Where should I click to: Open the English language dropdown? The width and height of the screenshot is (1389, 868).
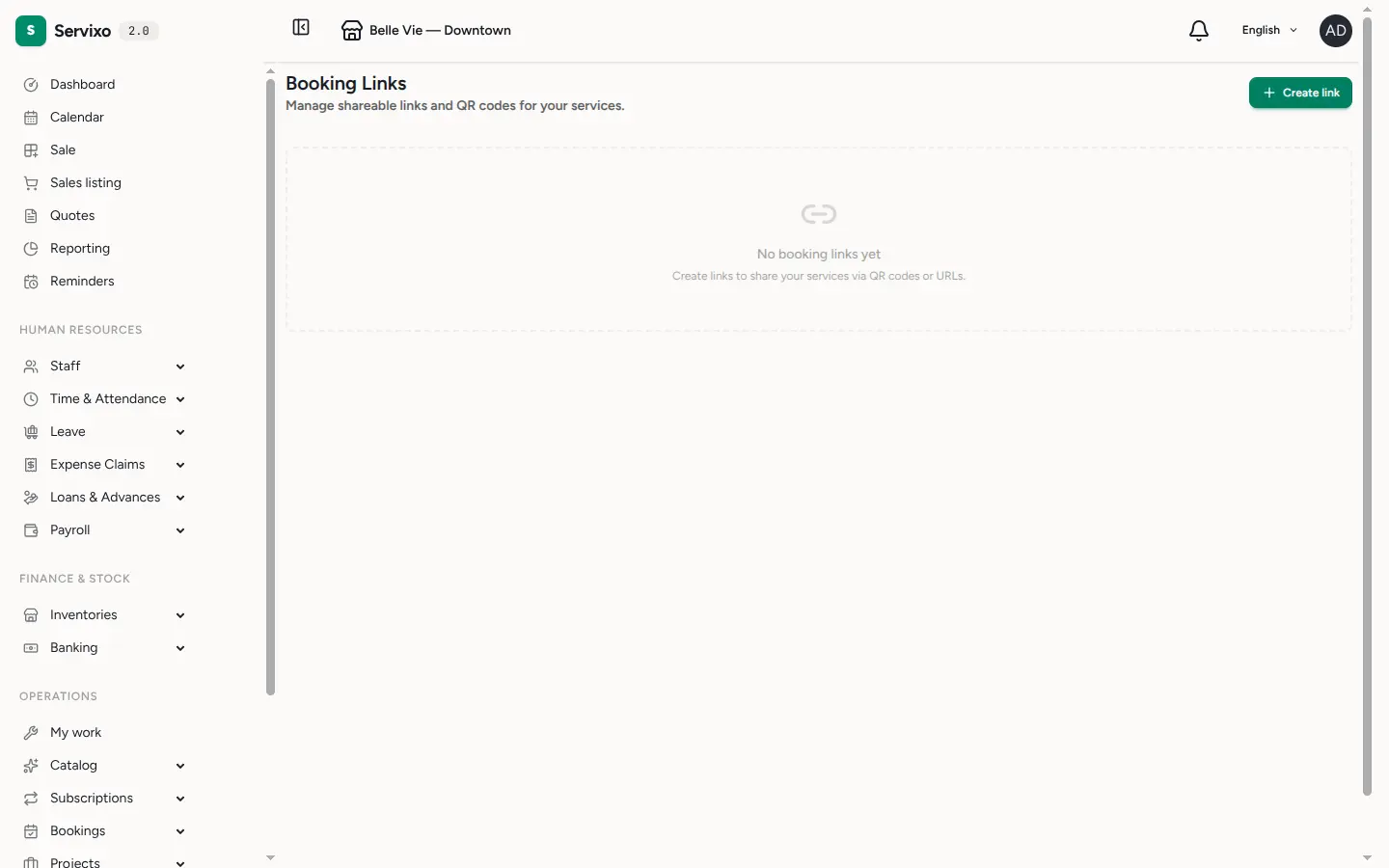click(x=1269, y=31)
